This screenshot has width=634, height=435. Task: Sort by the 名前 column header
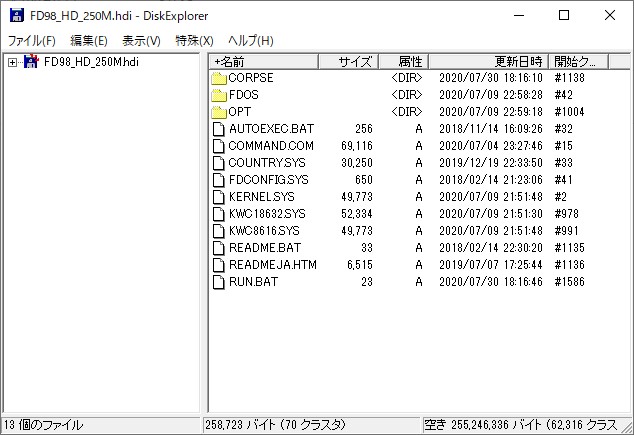264,62
